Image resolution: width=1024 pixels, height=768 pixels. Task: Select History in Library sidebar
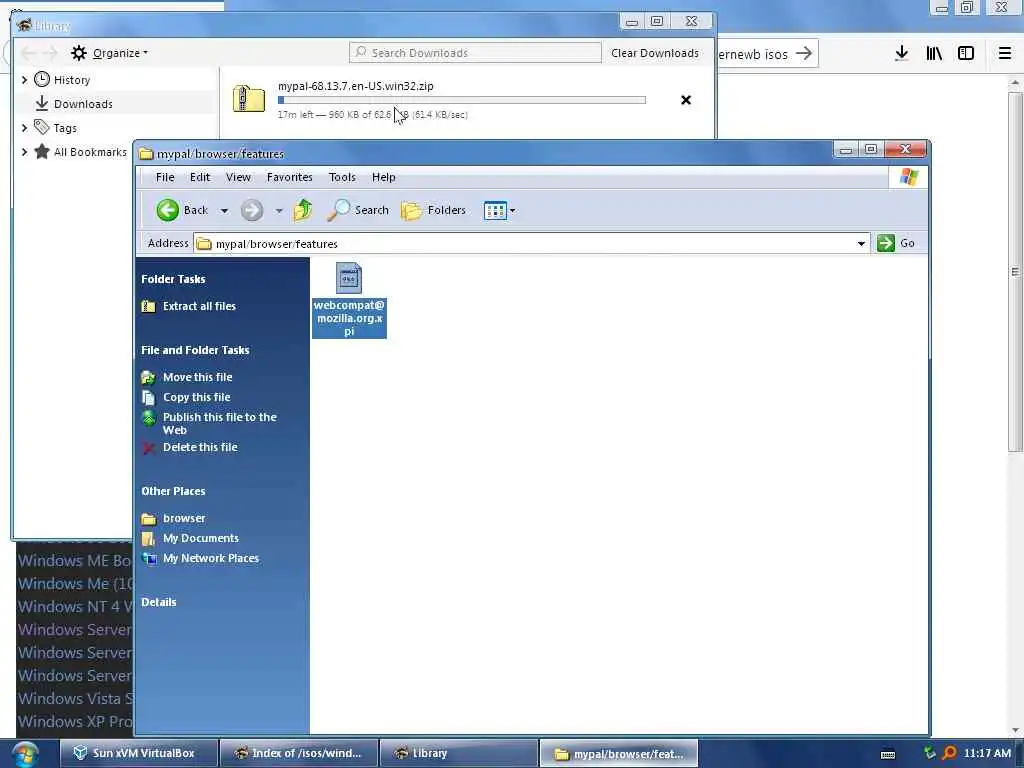pyautogui.click(x=72, y=80)
